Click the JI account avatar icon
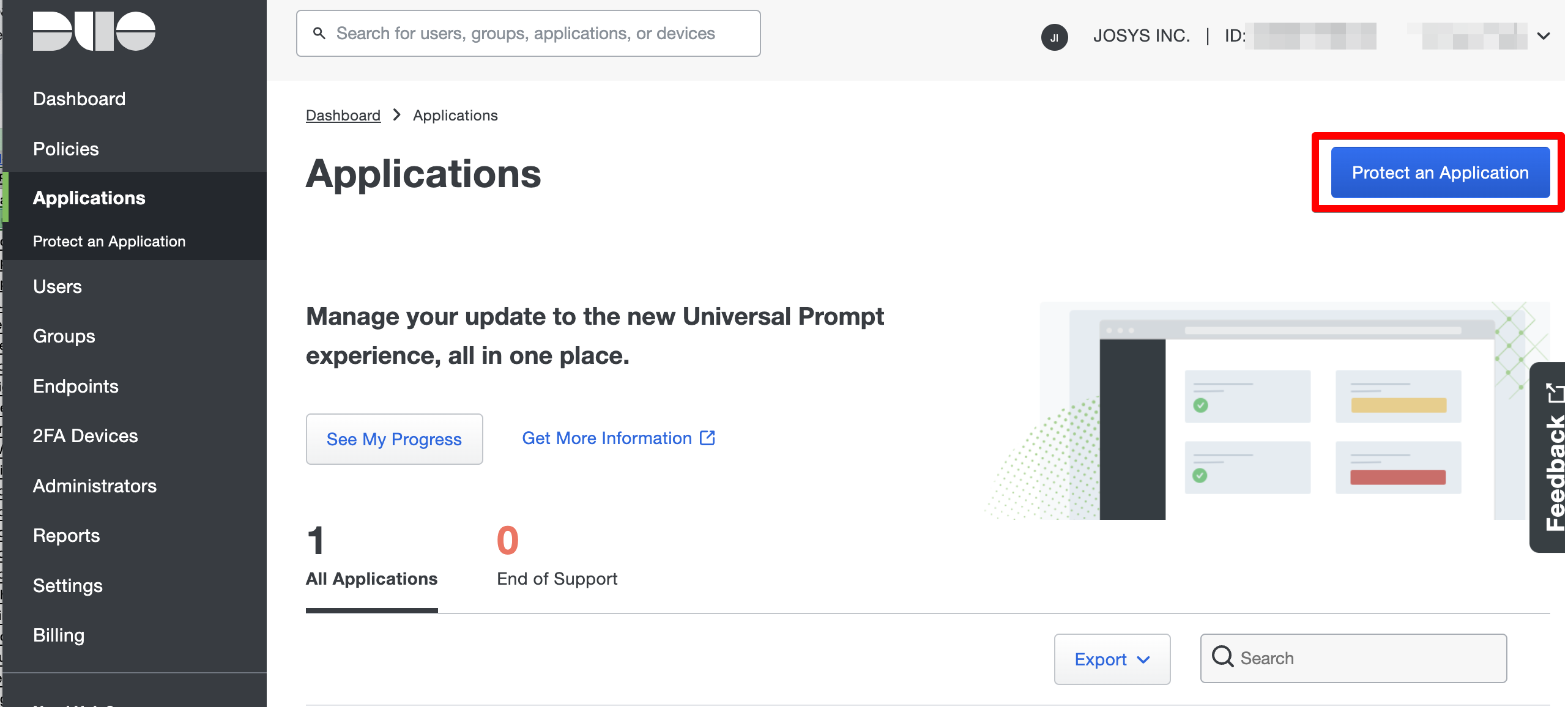The width and height of the screenshot is (1568, 707). coord(1054,37)
